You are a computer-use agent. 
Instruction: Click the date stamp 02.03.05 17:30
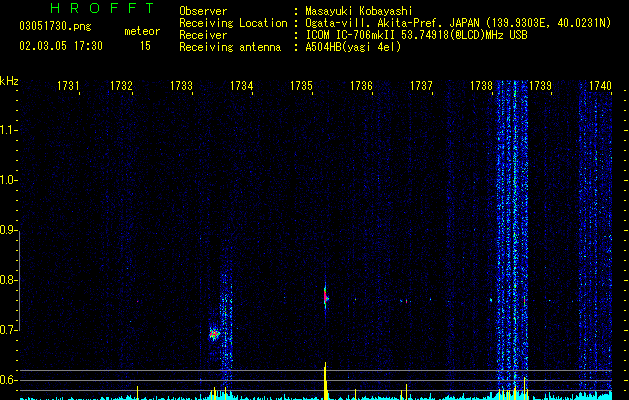61,46
